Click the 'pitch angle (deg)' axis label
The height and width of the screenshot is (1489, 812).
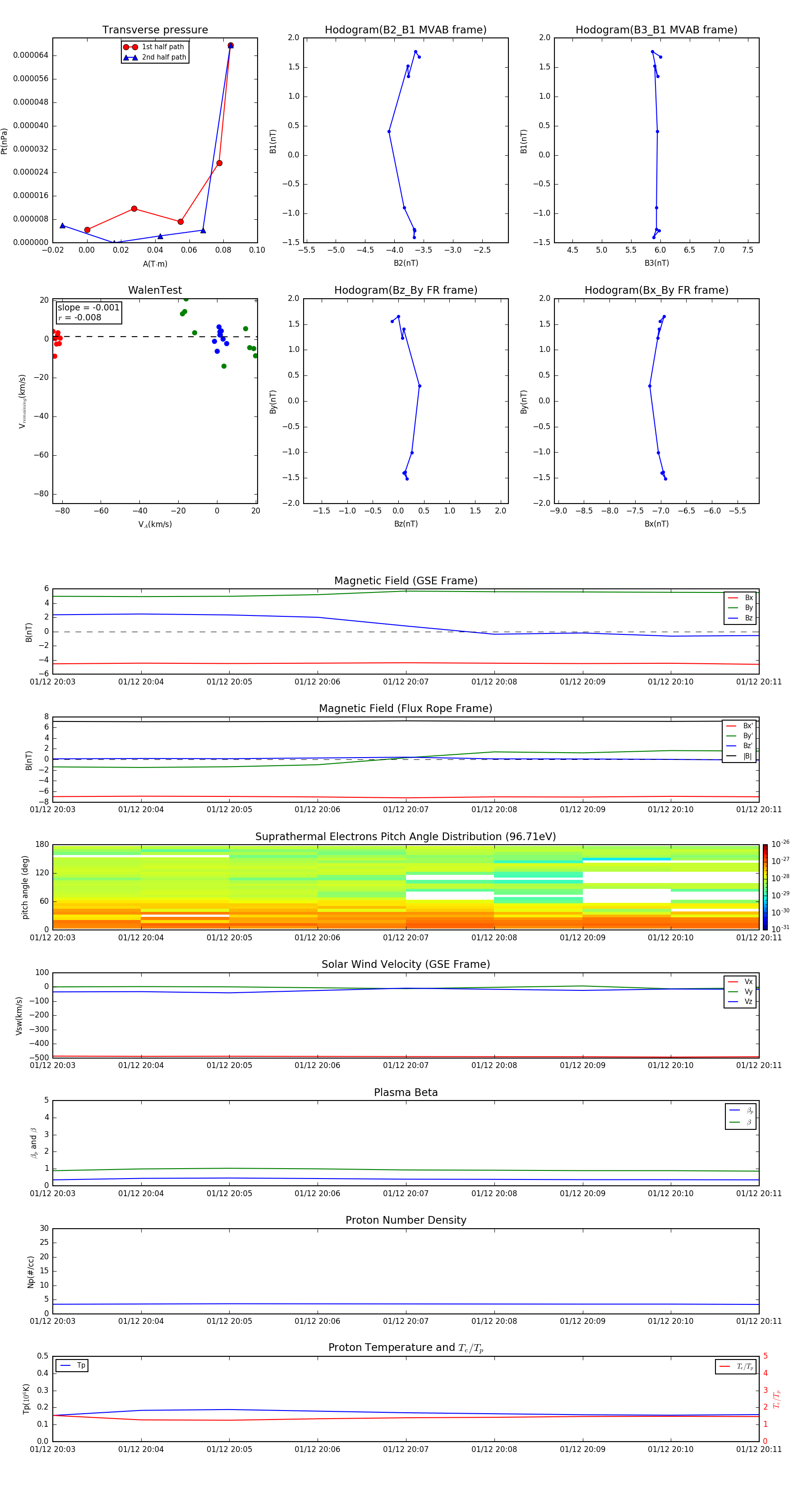[25, 887]
